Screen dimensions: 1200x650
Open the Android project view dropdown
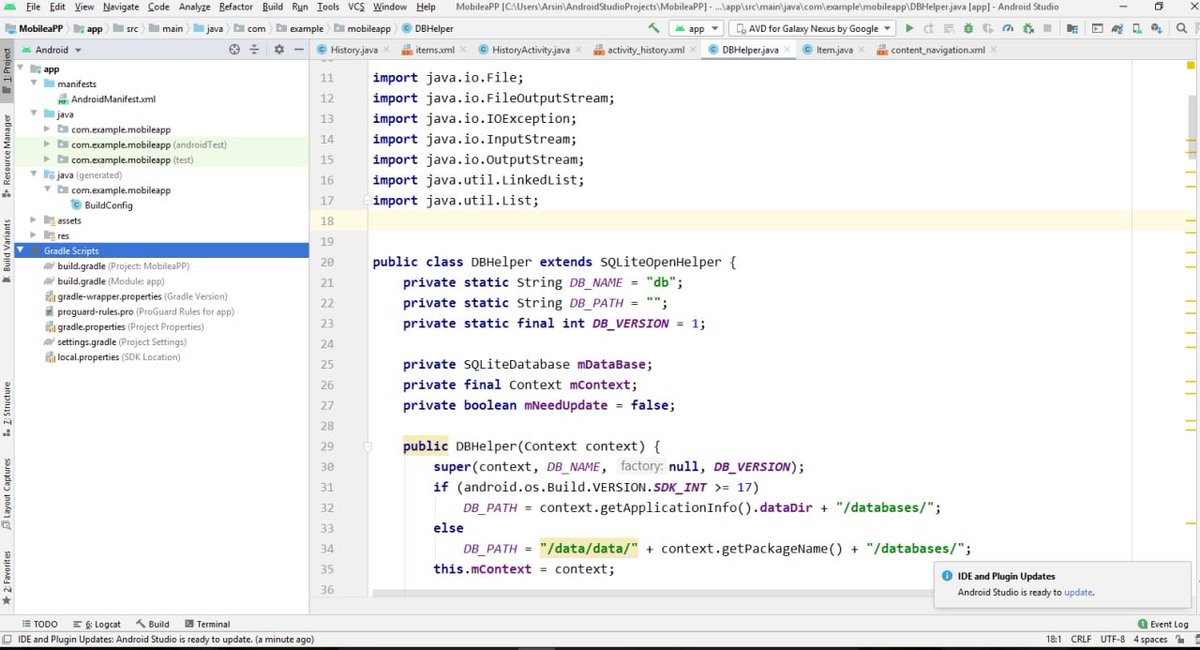(52, 49)
